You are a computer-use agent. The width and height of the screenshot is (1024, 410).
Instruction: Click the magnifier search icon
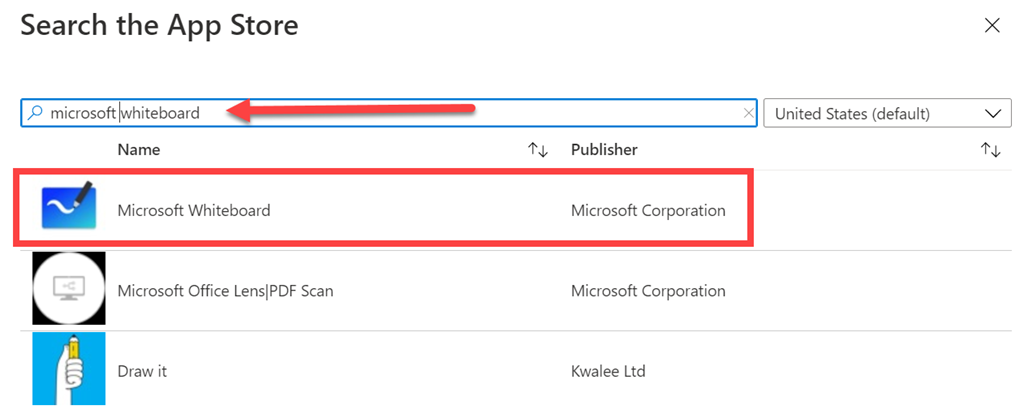[x=36, y=113]
